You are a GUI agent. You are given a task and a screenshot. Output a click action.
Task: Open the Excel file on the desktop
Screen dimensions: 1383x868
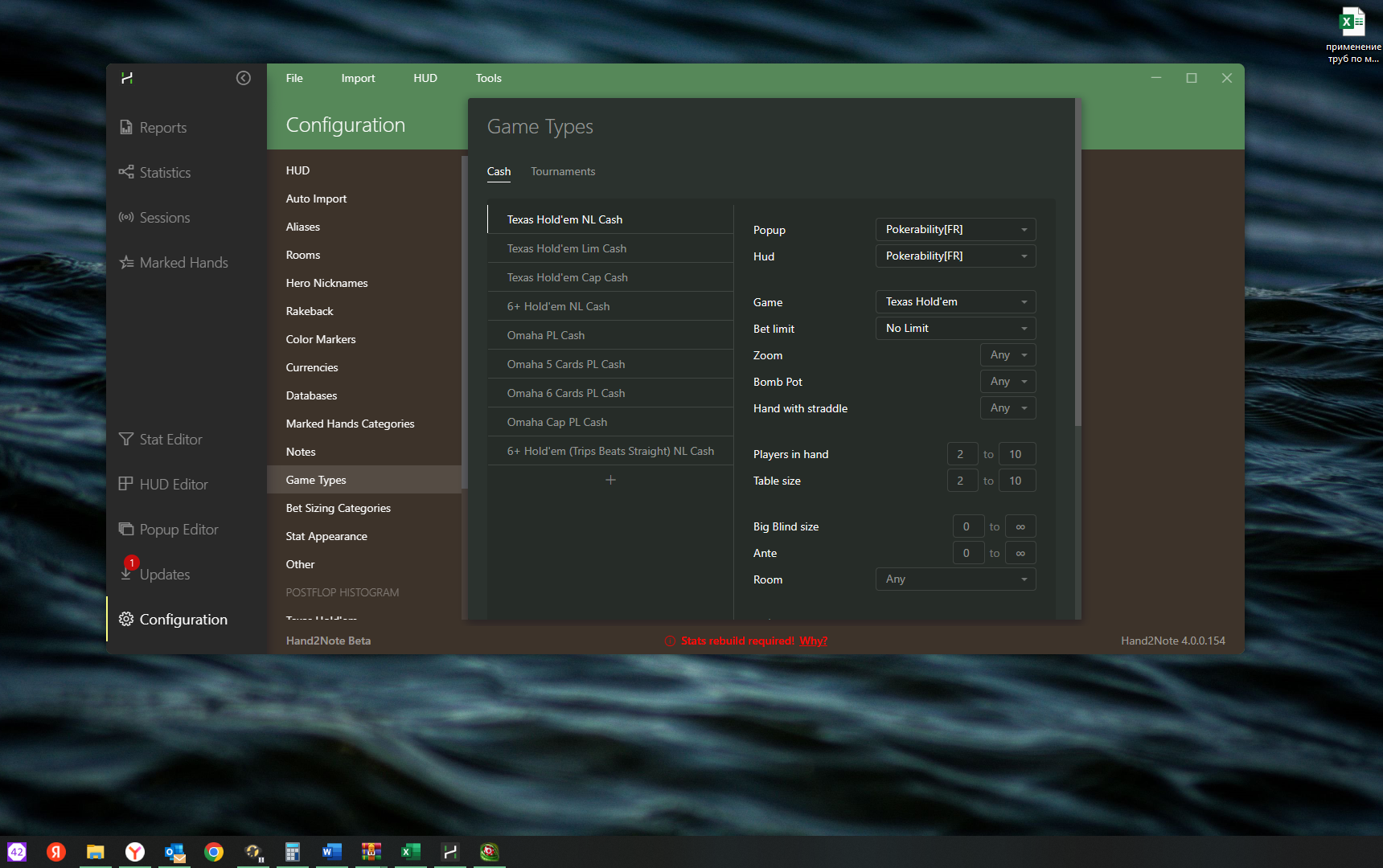click(x=1353, y=35)
